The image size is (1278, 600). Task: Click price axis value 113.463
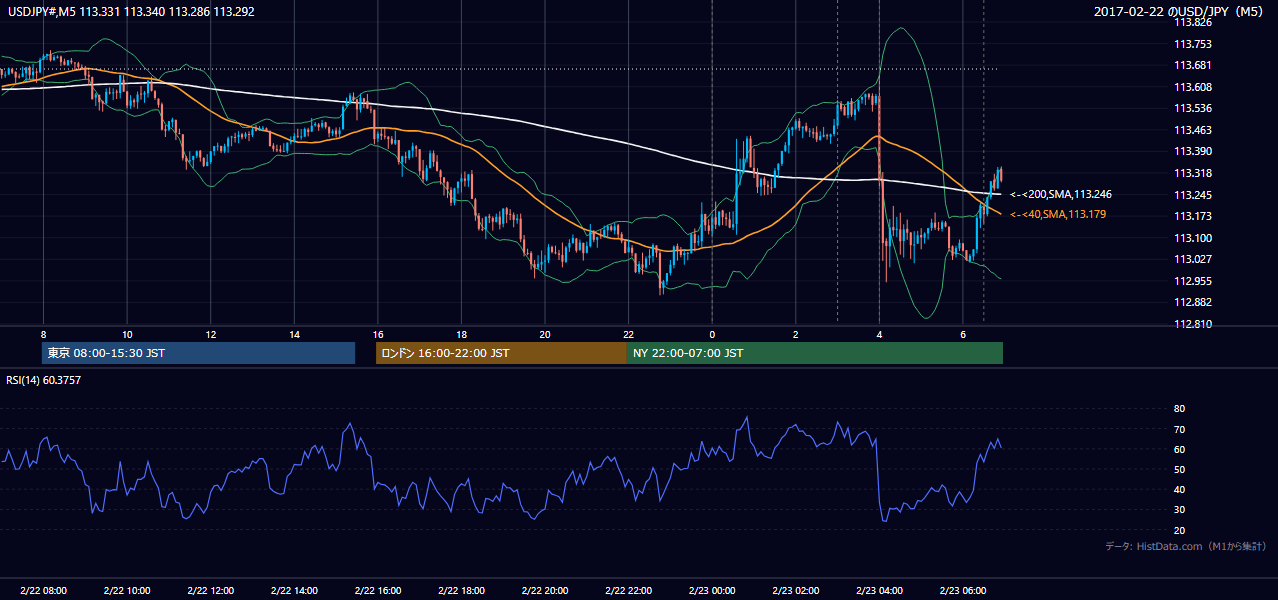coord(1194,130)
